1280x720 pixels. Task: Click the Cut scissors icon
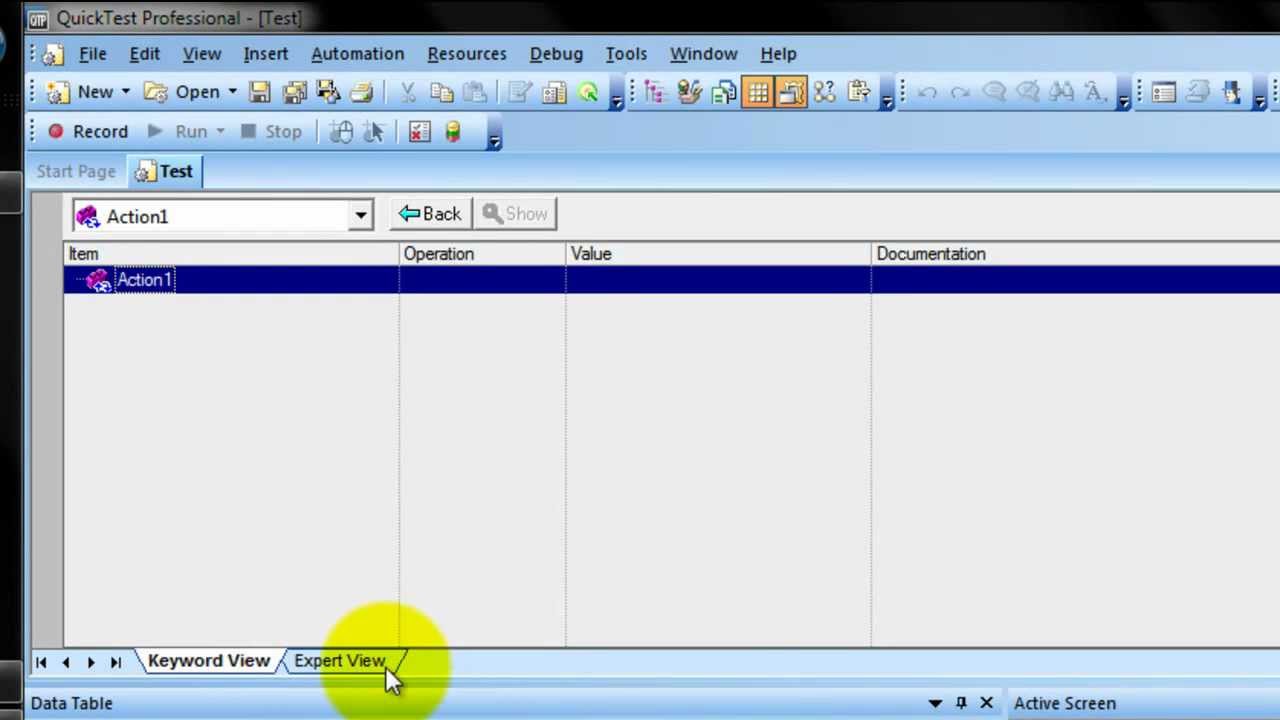pyautogui.click(x=408, y=92)
